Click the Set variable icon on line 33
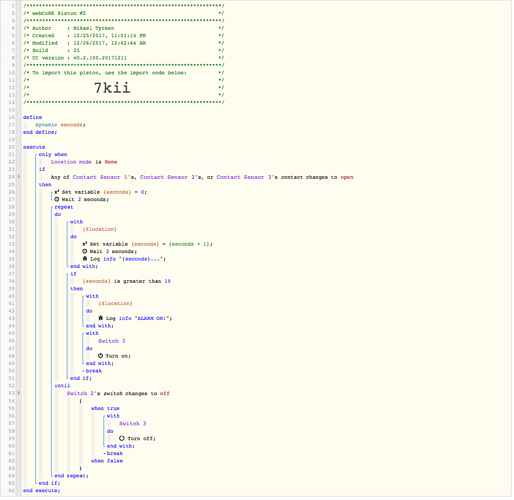 [x=85, y=244]
